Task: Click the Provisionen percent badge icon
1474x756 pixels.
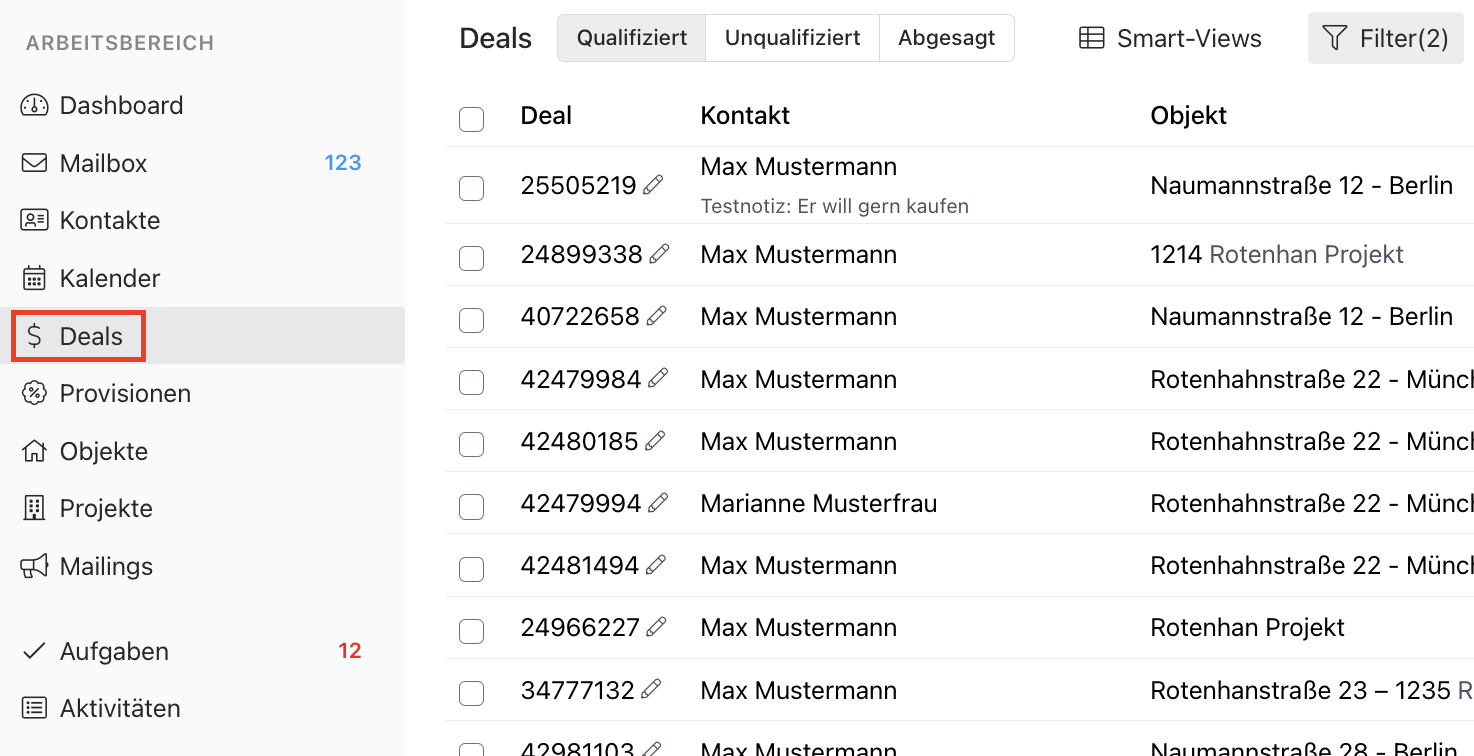Action: [34, 393]
